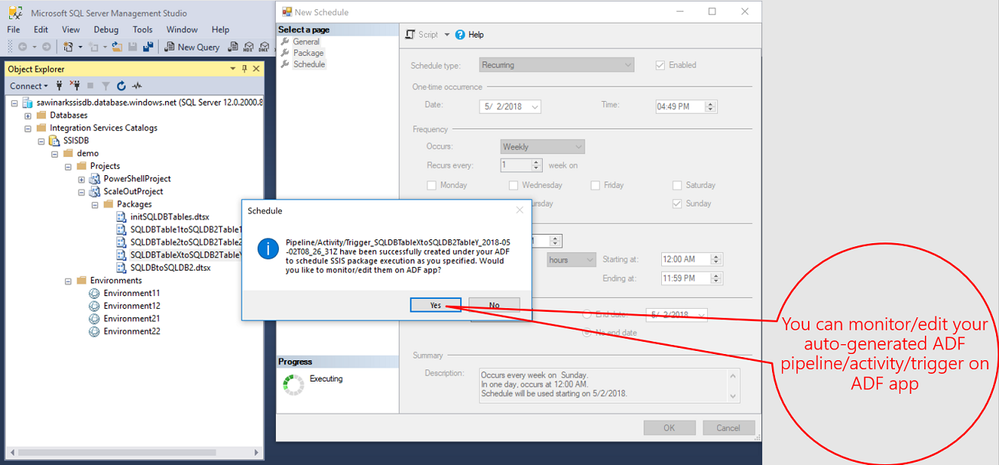
Task: Open the Window menu
Action: (x=182, y=29)
